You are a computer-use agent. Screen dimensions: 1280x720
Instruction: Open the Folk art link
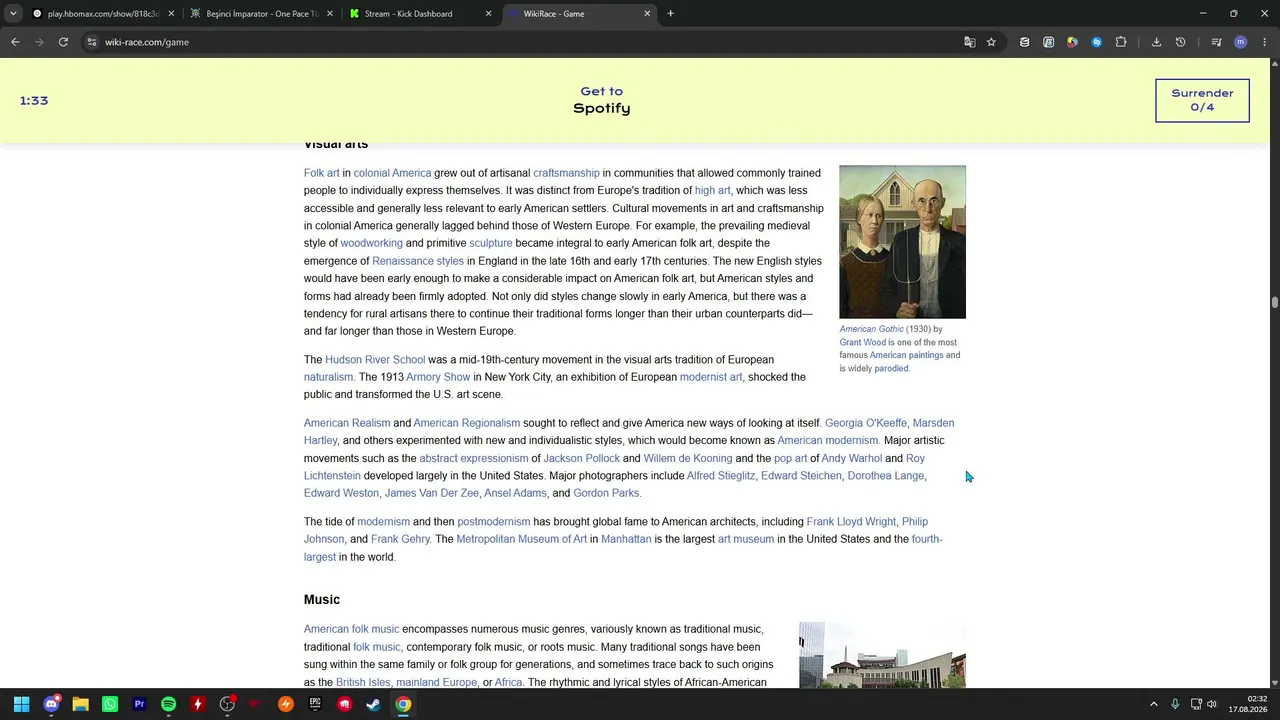[322, 173]
